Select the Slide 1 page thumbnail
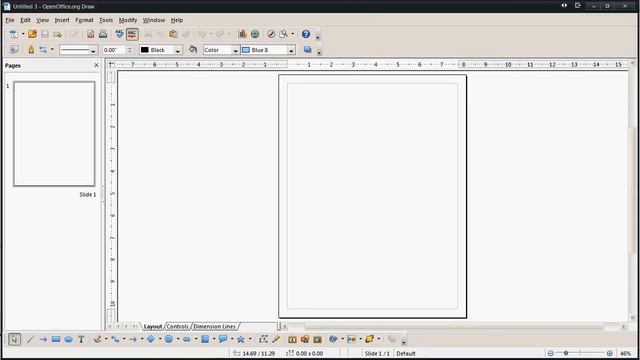The width and height of the screenshot is (640, 360). pos(54,134)
